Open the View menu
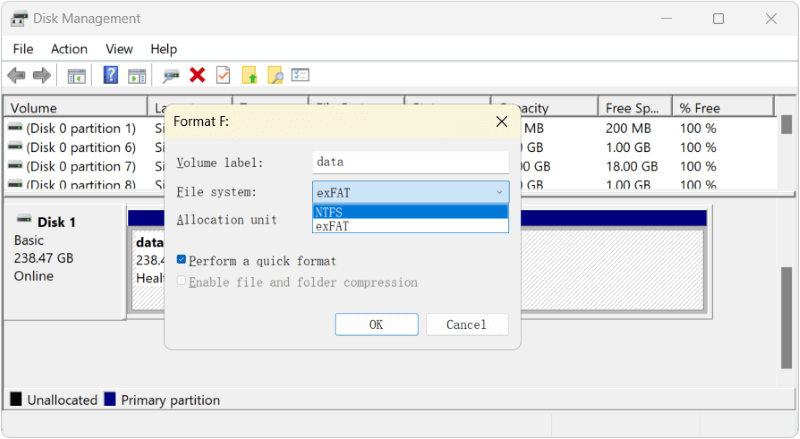This screenshot has width=800, height=439. [119, 49]
